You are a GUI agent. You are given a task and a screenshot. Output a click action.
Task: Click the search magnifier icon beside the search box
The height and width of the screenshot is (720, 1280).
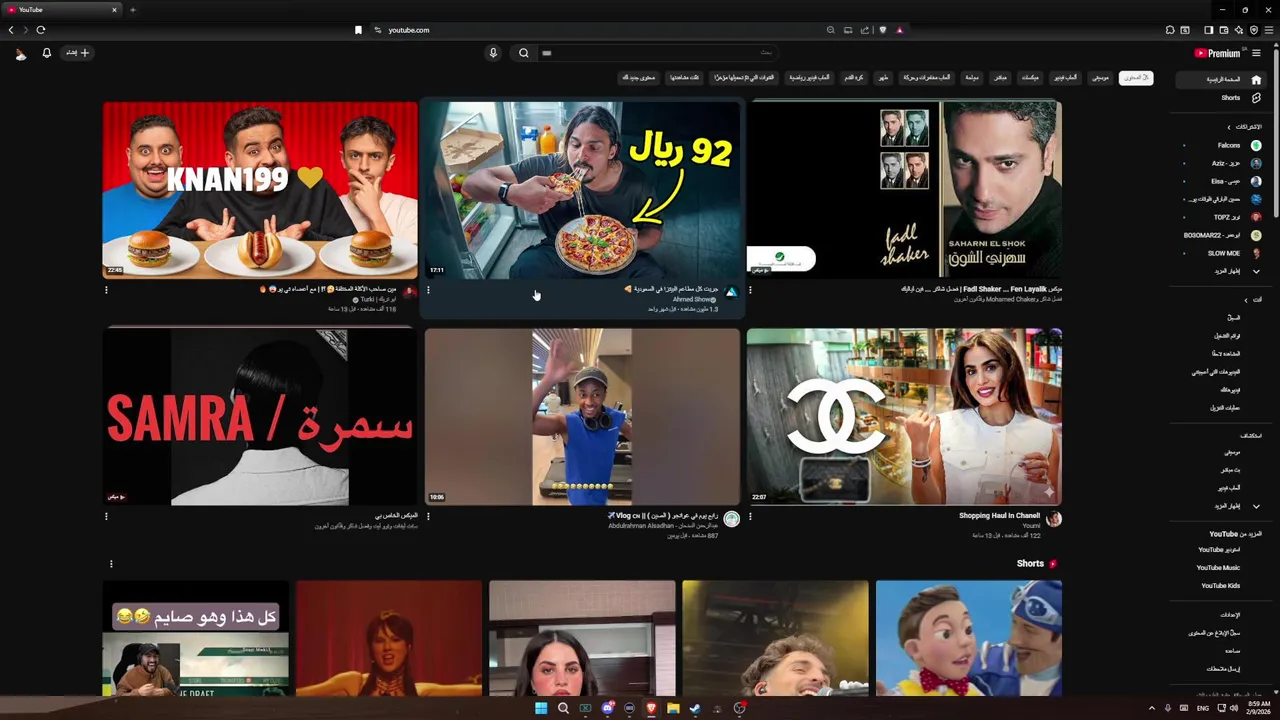click(x=523, y=53)
